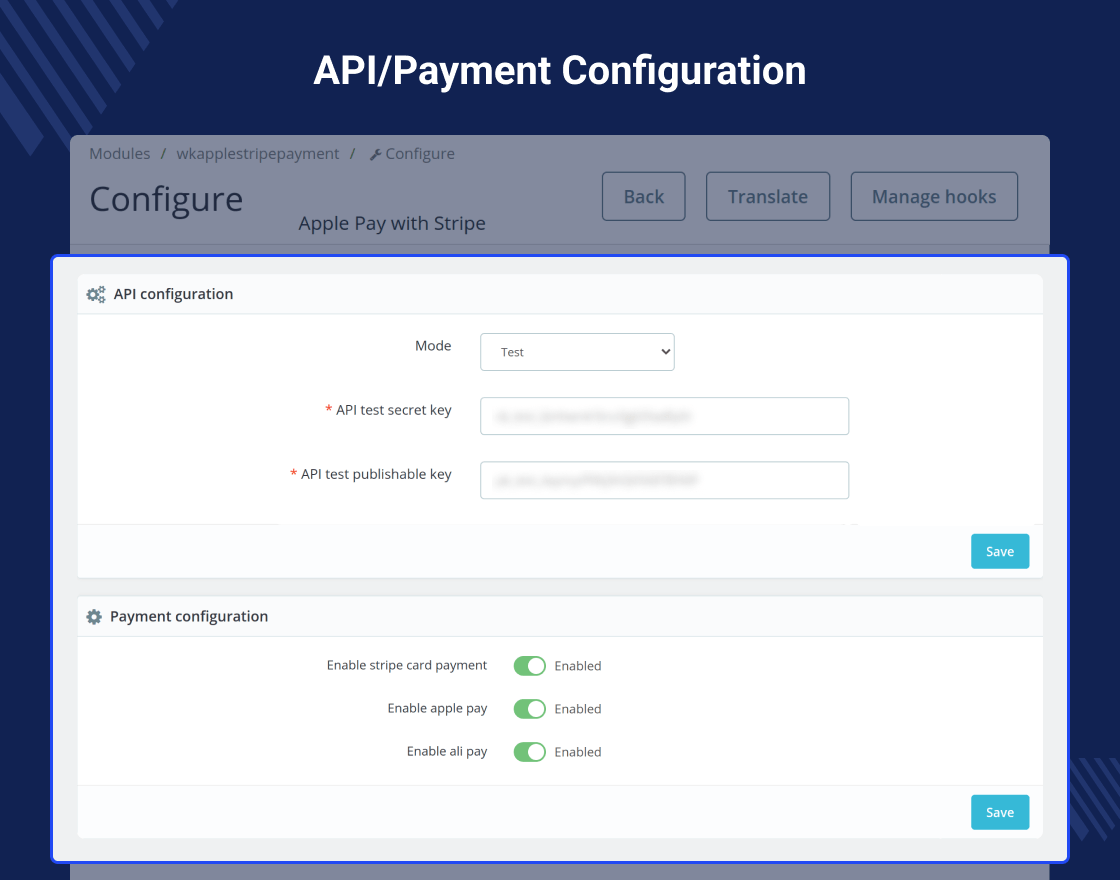Viewport: 1120px width, 880px height.
Task: Click the wrench icon beside Configure breadcrumb
Action: tap(375, 154)
